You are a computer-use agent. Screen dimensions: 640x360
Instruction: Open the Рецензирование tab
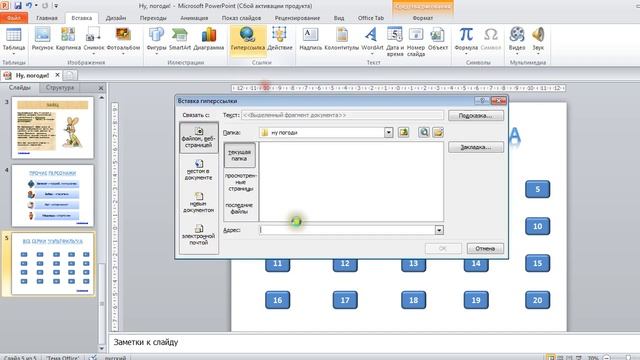[297, 18]
